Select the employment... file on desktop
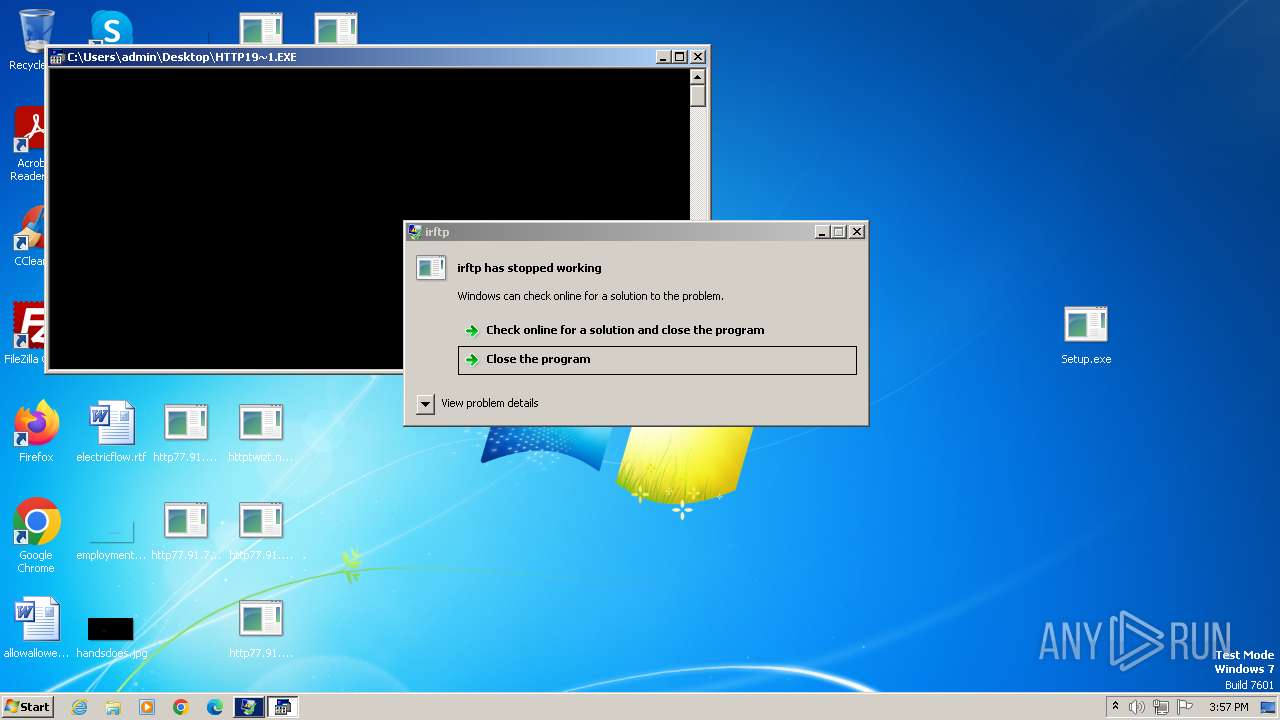Image resolution: width=1280 pixels, height=720 pixels. (x=111, y=538)
